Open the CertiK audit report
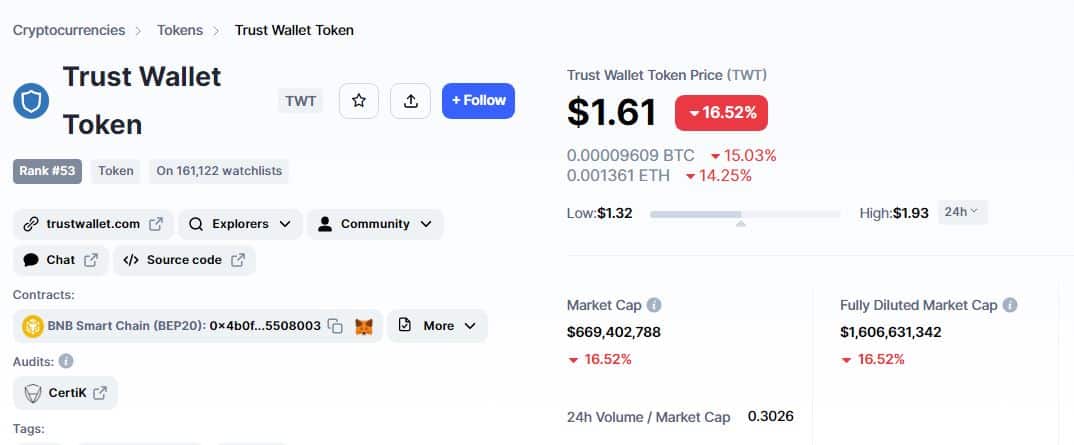Viewport: 1074px width, 445px height. point(65,393)
